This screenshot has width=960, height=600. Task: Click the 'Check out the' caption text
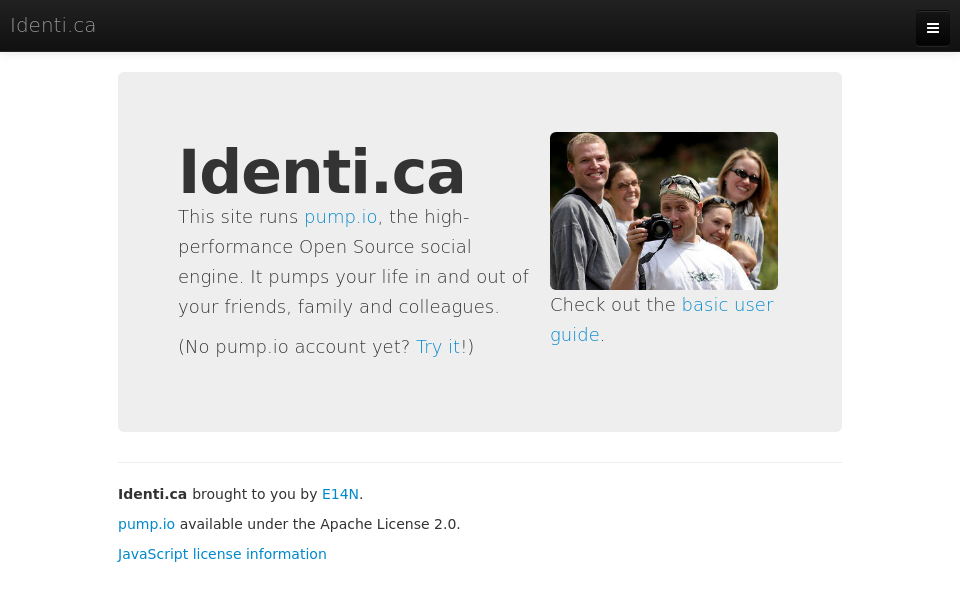[x=612, y=305]
